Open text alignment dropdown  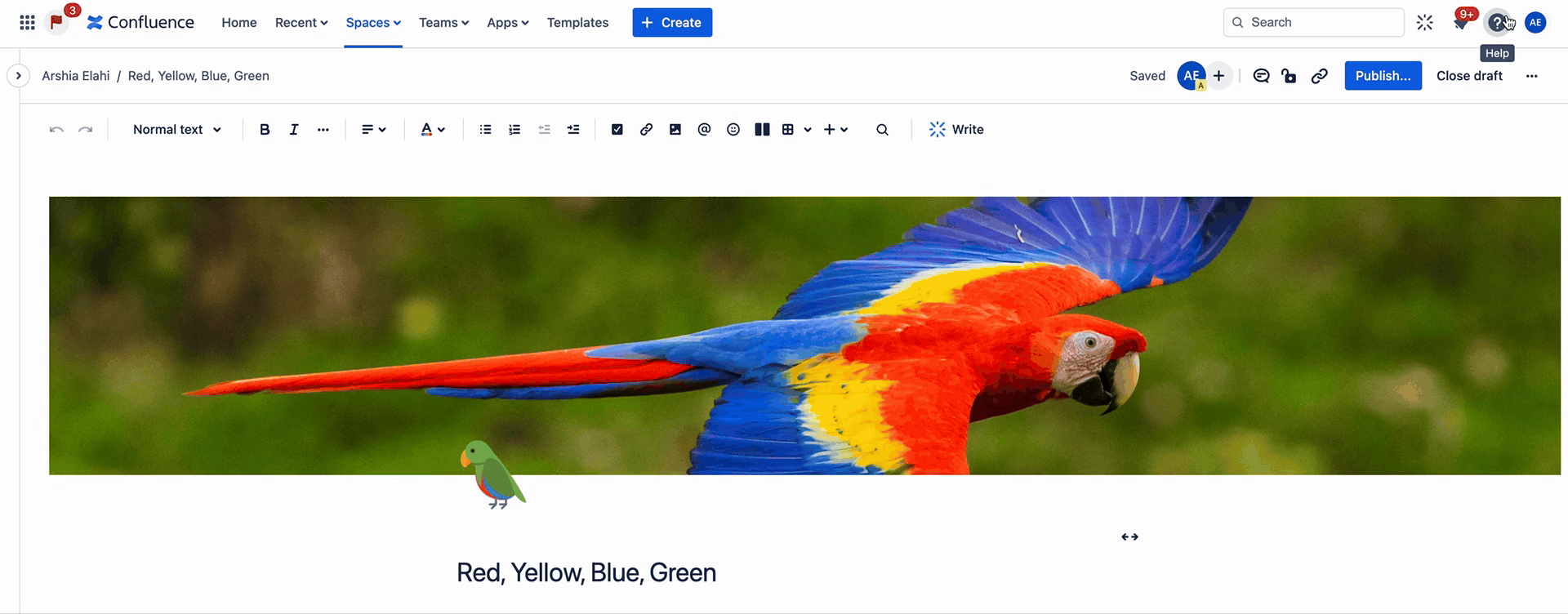point(373,129)
